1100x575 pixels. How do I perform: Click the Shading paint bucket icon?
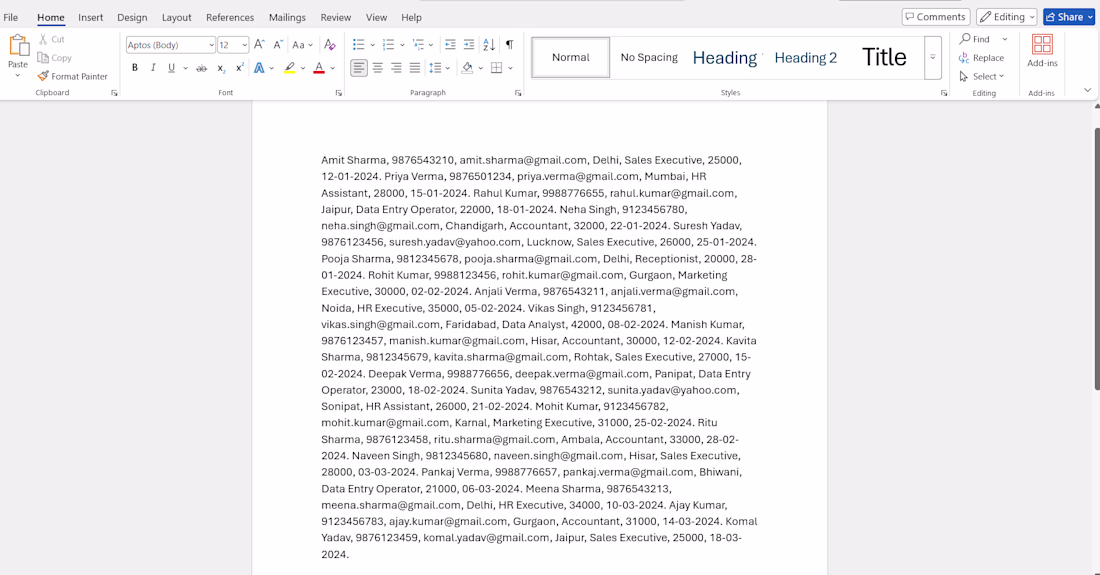tap(467, 68)
